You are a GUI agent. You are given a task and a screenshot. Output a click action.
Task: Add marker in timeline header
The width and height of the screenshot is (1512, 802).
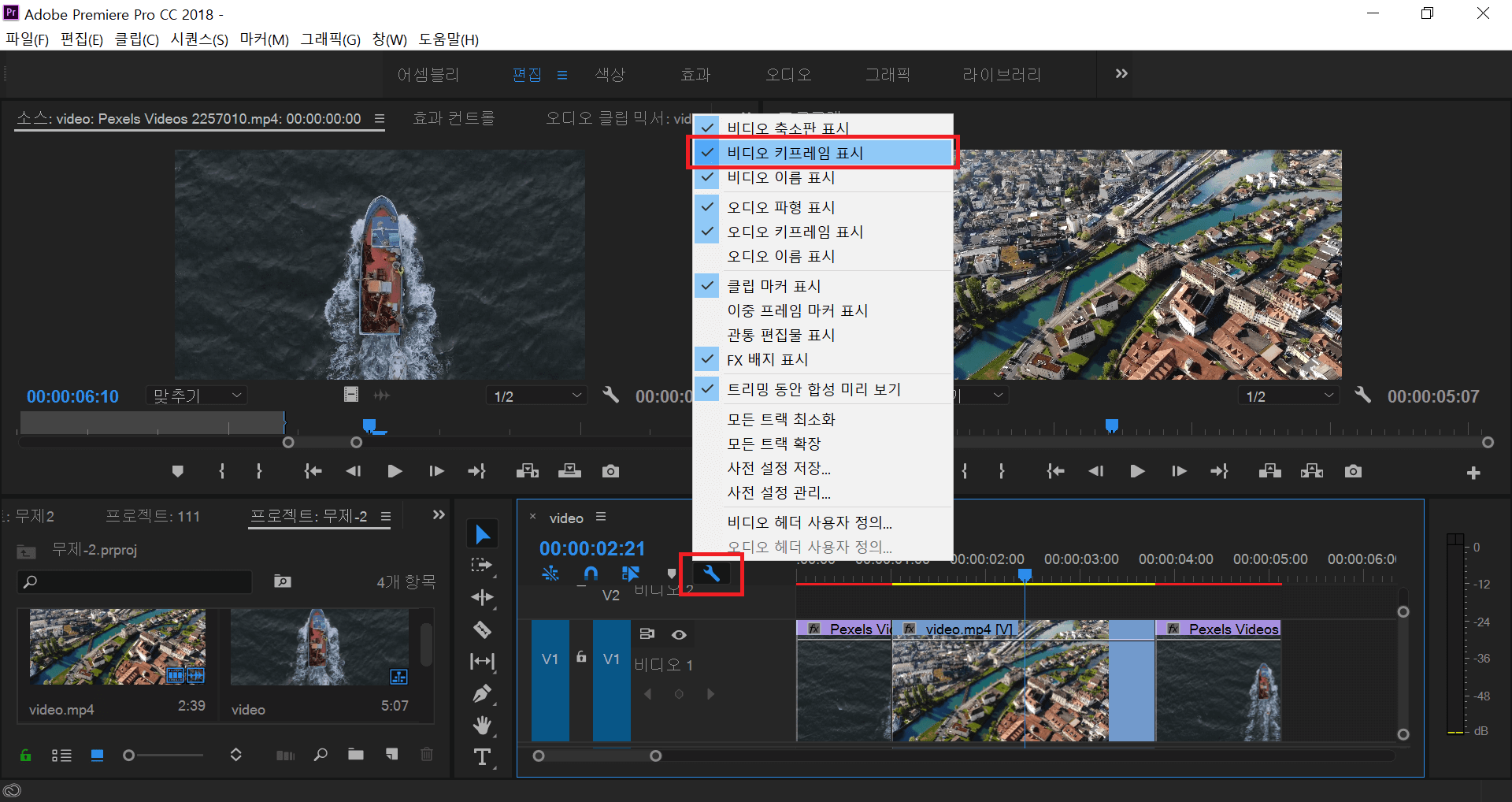tap(672, 574)
